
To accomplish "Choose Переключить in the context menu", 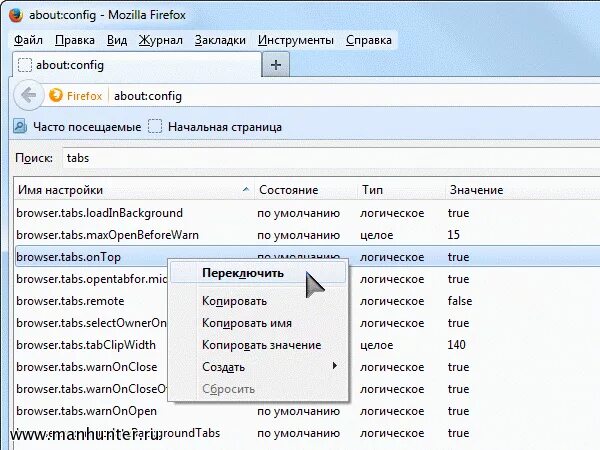I will pos(258,273).
